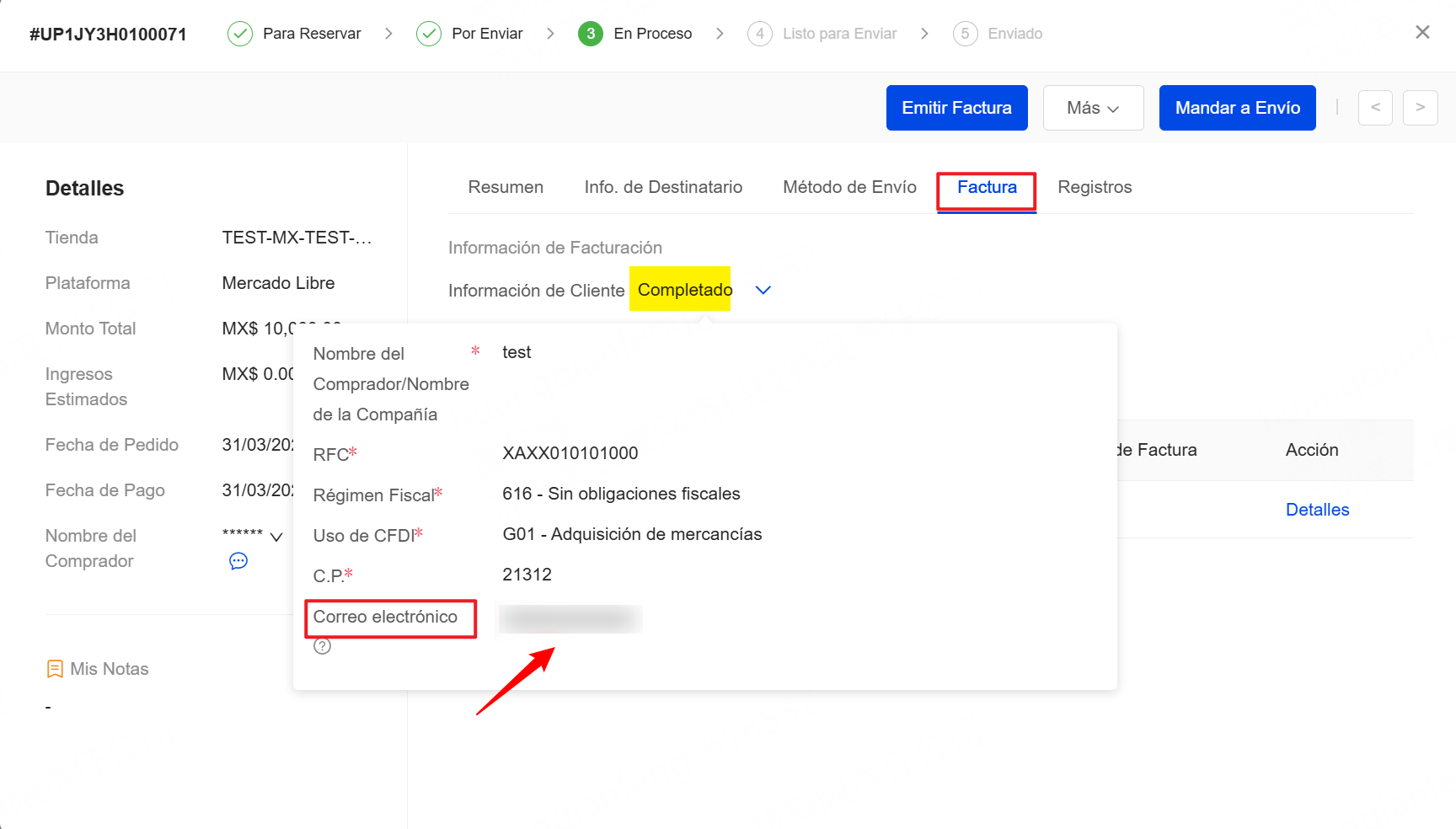1456x829 pixels.
Task: Click the step 5 Enviado circle
Action: coord(965,34)
